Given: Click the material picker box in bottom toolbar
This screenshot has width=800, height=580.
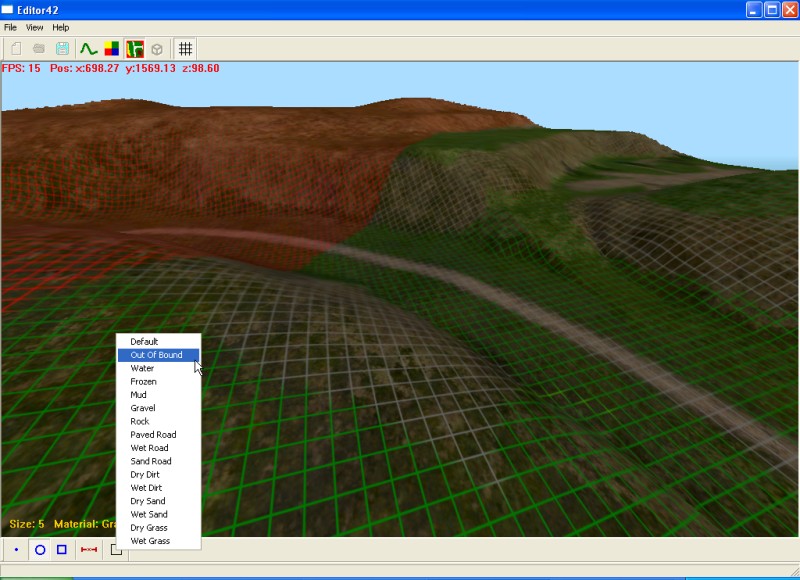Looking at the screenshot, I should (x=115, y=550).
